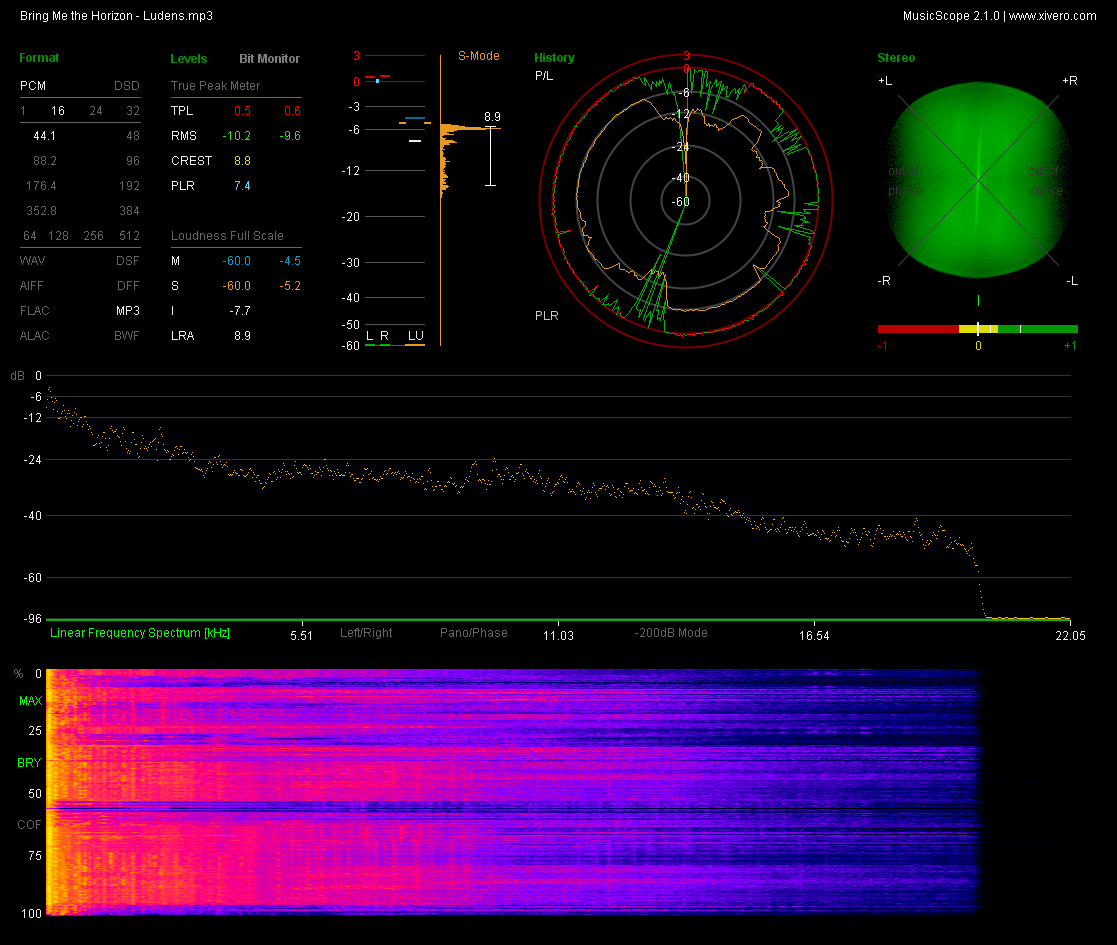Enable Pano/Phase spectrum mode
This screenshot has height=945, width=1117.
(474, 632)
